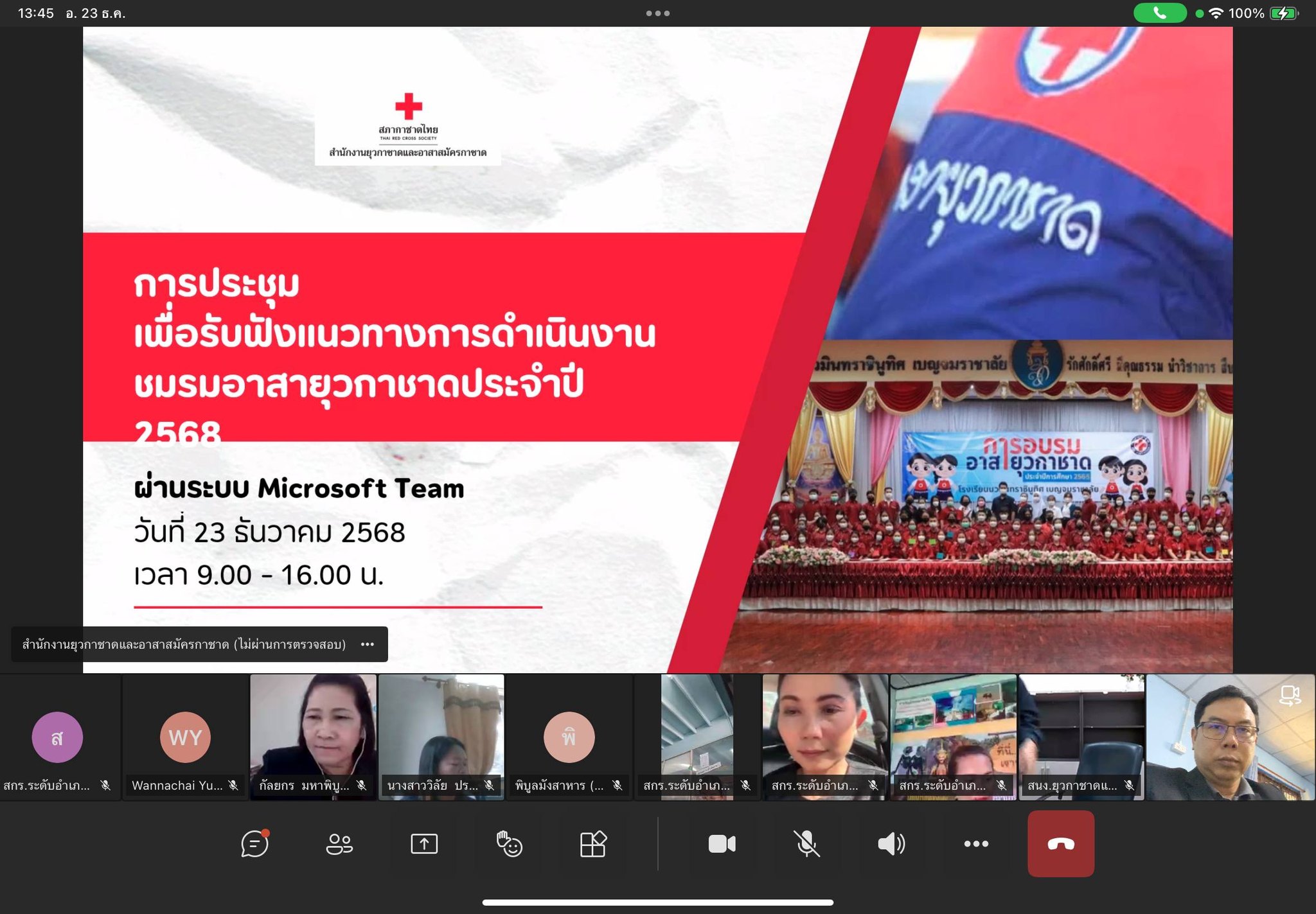Open the apps icon in toolbar
Screen dimensions: 1316x914
tap(593, 843)
